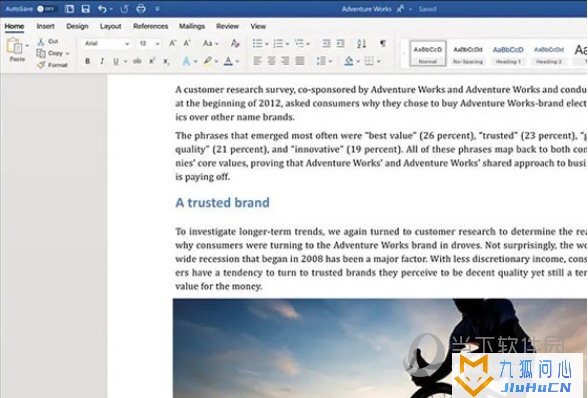Sort text with the A-Z sort icon
The height and width of the screenshot is (398, 588).
tap(362, 44)
